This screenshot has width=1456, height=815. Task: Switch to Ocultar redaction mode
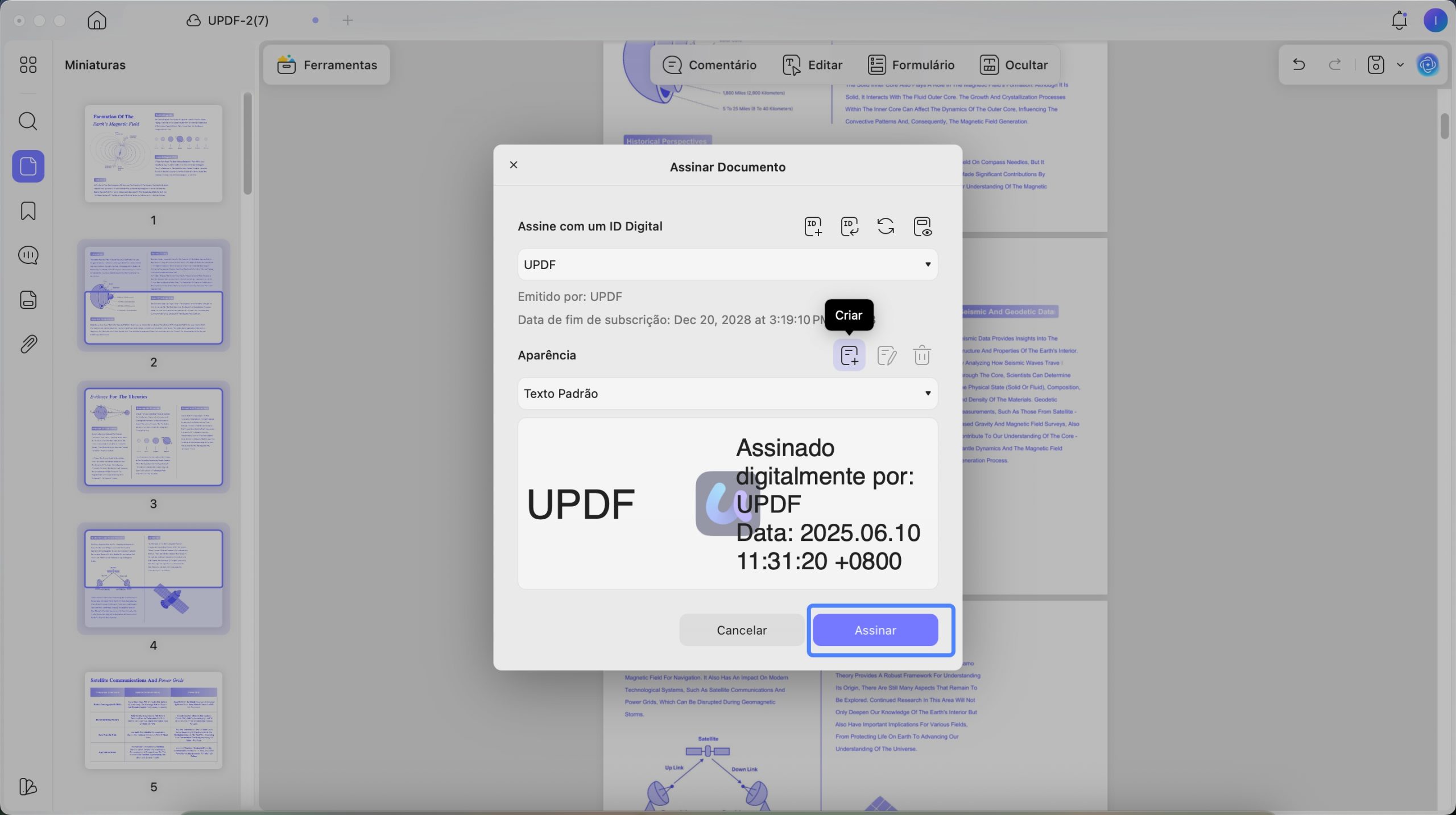click(x=1014, y=65)
